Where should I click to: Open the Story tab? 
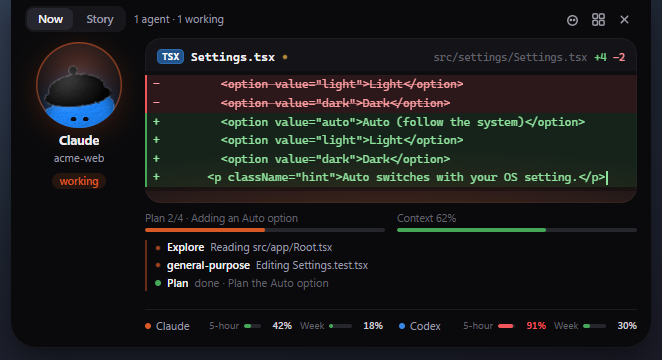[100, 19]
